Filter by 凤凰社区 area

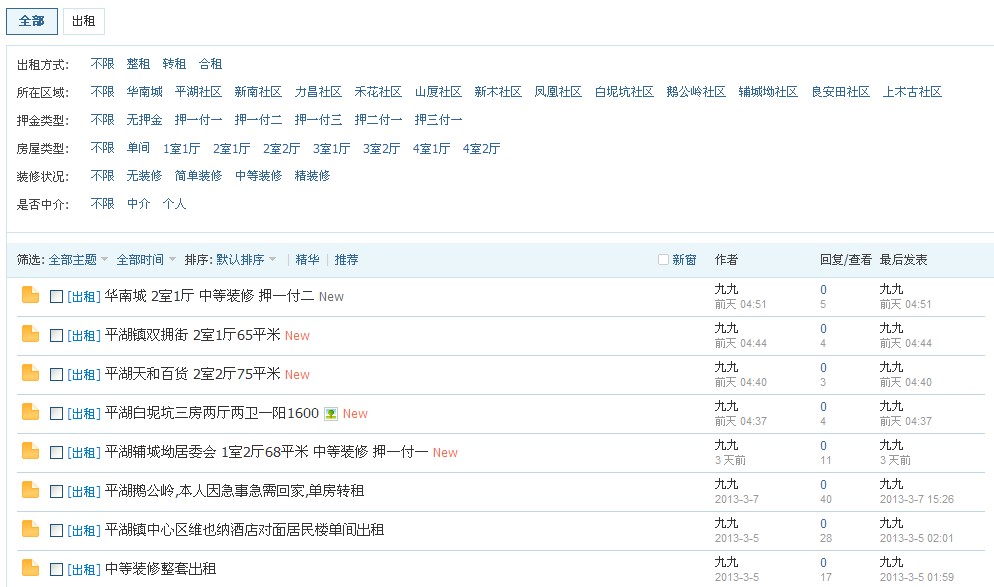pyautogui.click(x=558, y=92)
